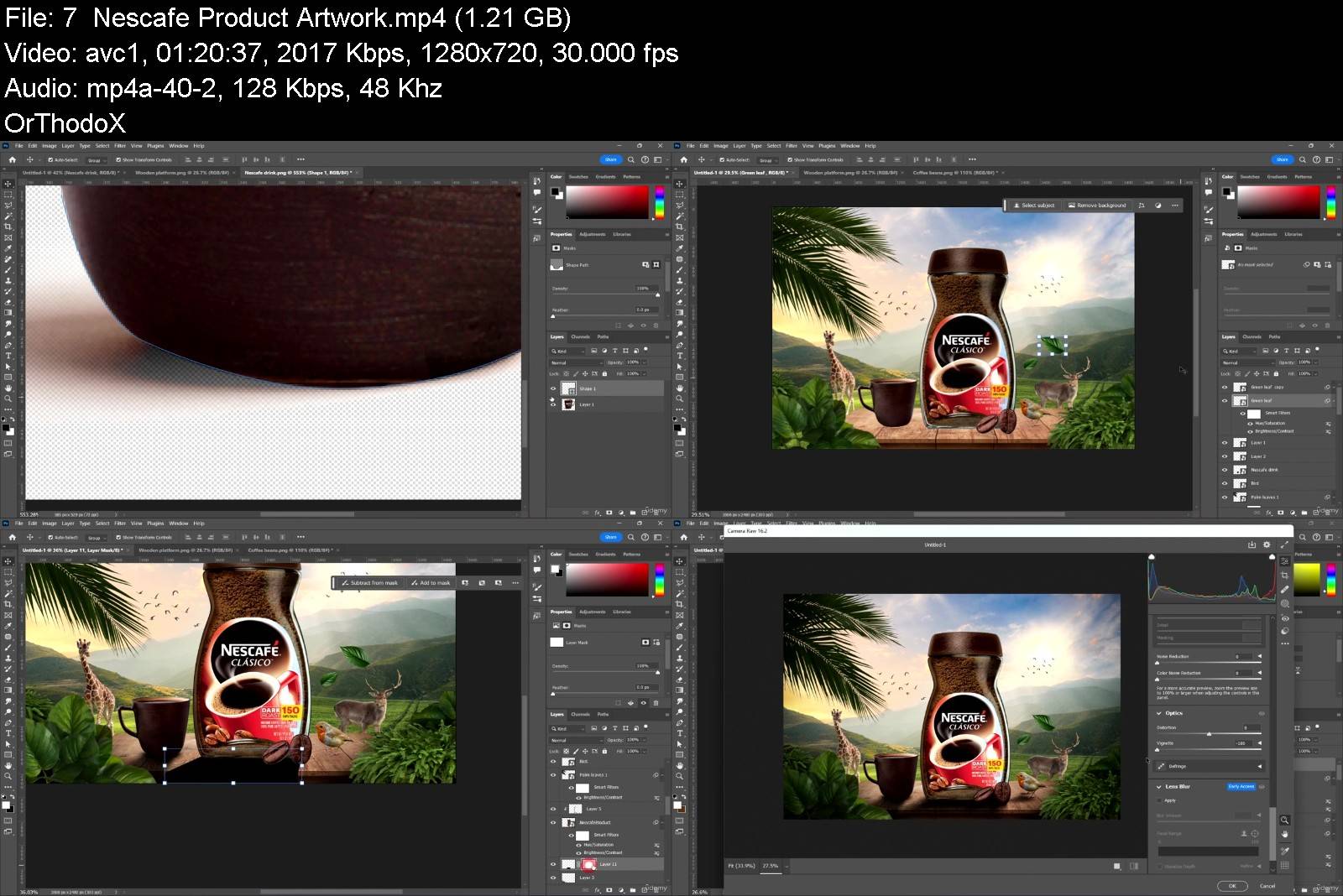The width and height of the screenshot is (1343, 896).
Task: Open the Camera Raw Masking icon
Action: 1284,603
